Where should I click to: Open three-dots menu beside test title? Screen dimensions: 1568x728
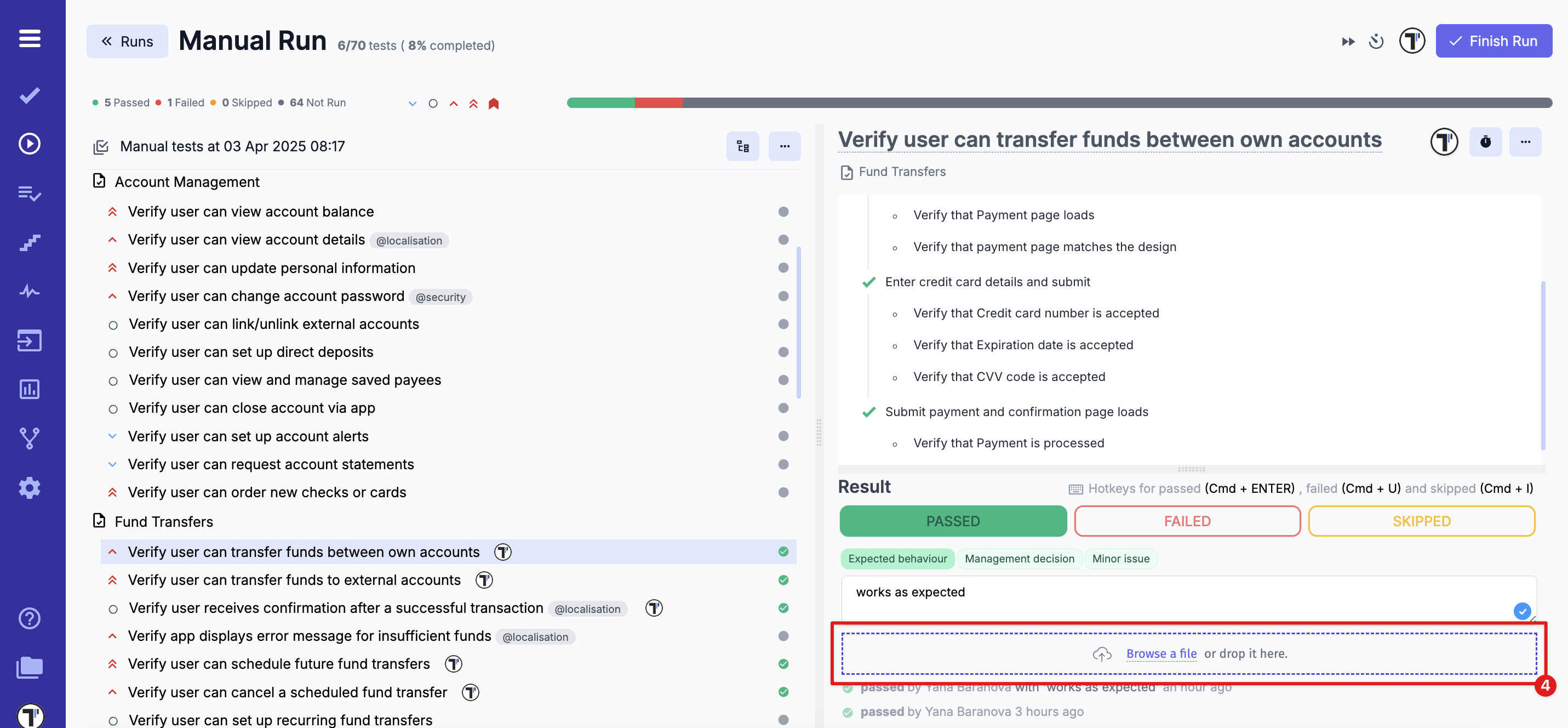point(1525,142)
